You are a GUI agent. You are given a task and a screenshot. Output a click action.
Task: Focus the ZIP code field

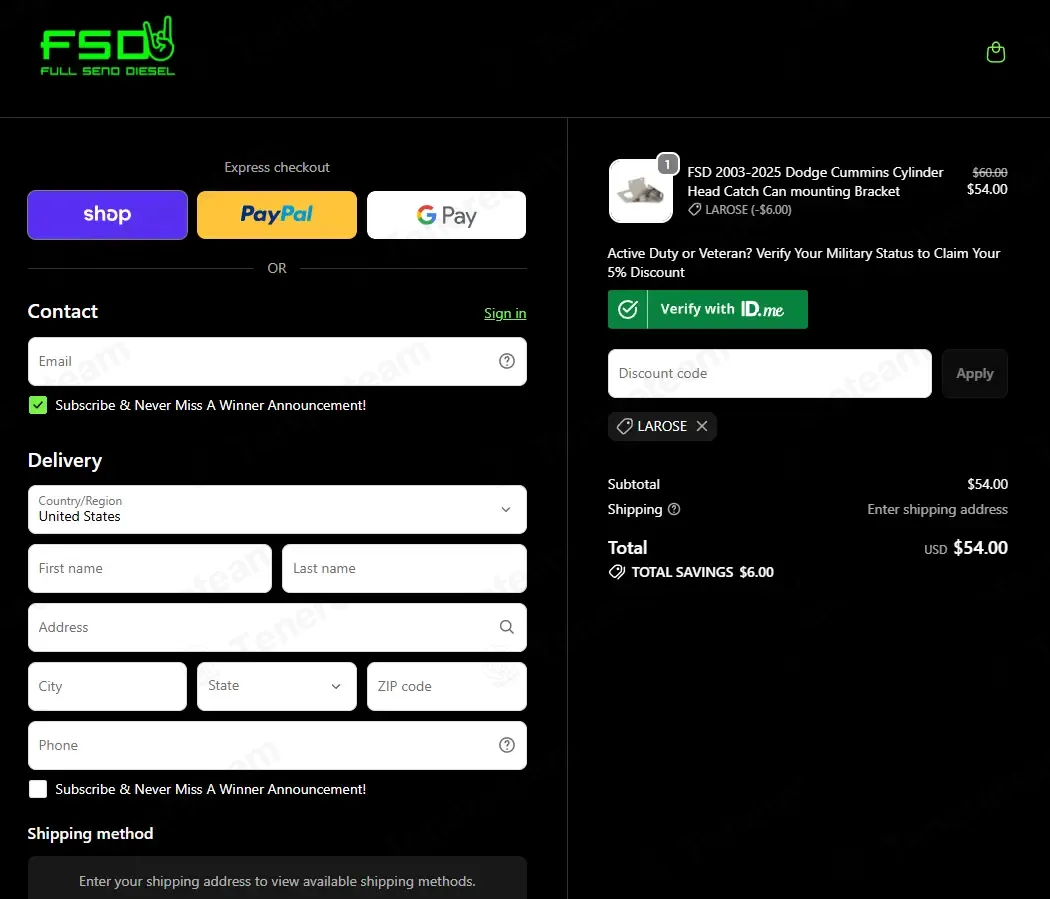coord(447,686)
